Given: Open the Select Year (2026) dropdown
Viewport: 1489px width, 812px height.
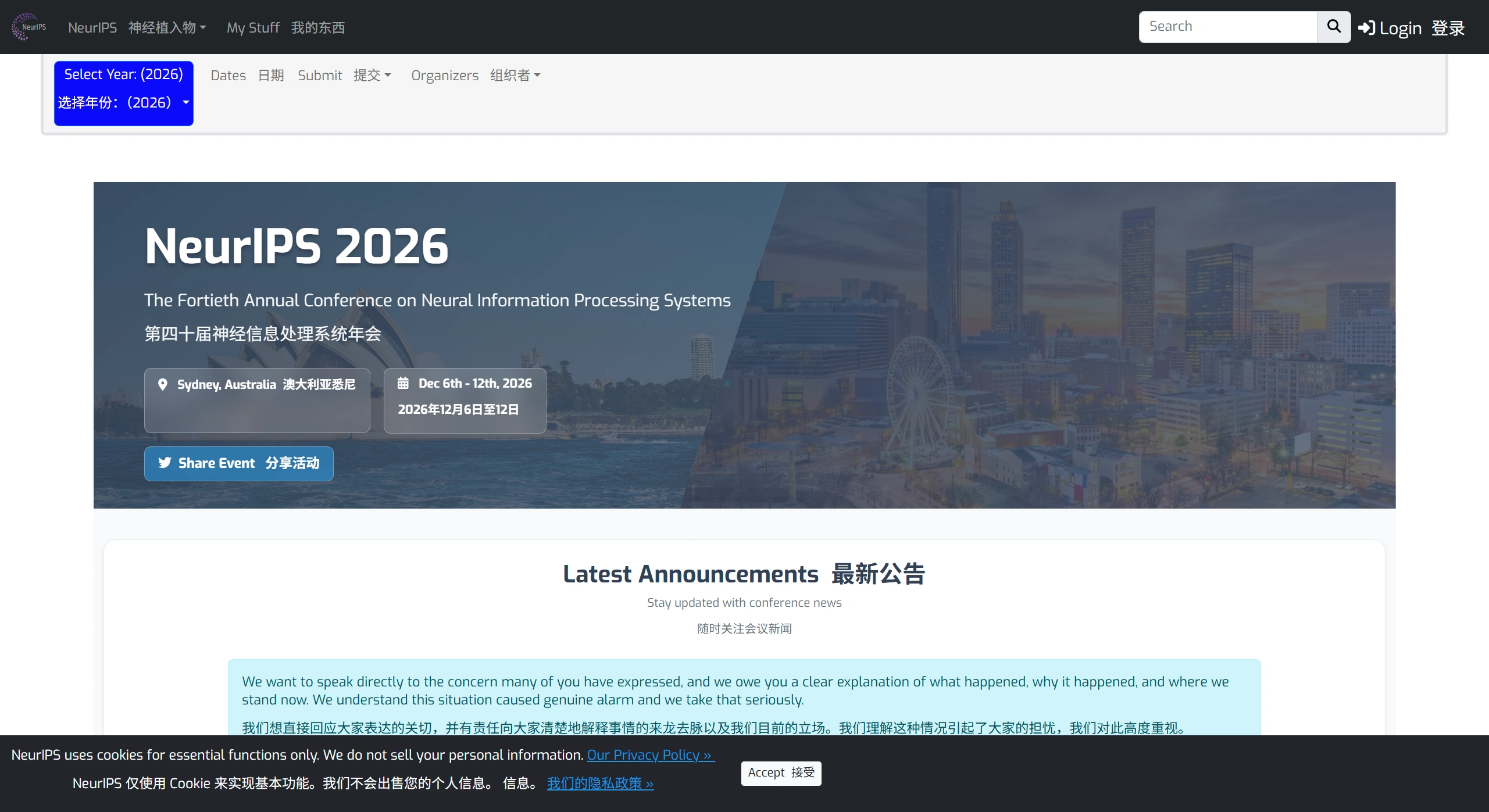Looking at the screenshot, I should pos(123,93).
